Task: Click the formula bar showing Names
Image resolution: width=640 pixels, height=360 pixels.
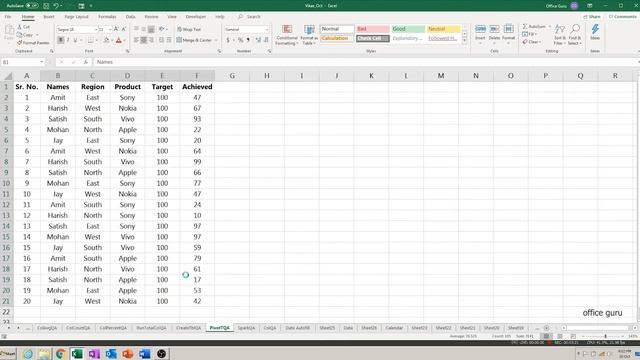Action: 365,62
